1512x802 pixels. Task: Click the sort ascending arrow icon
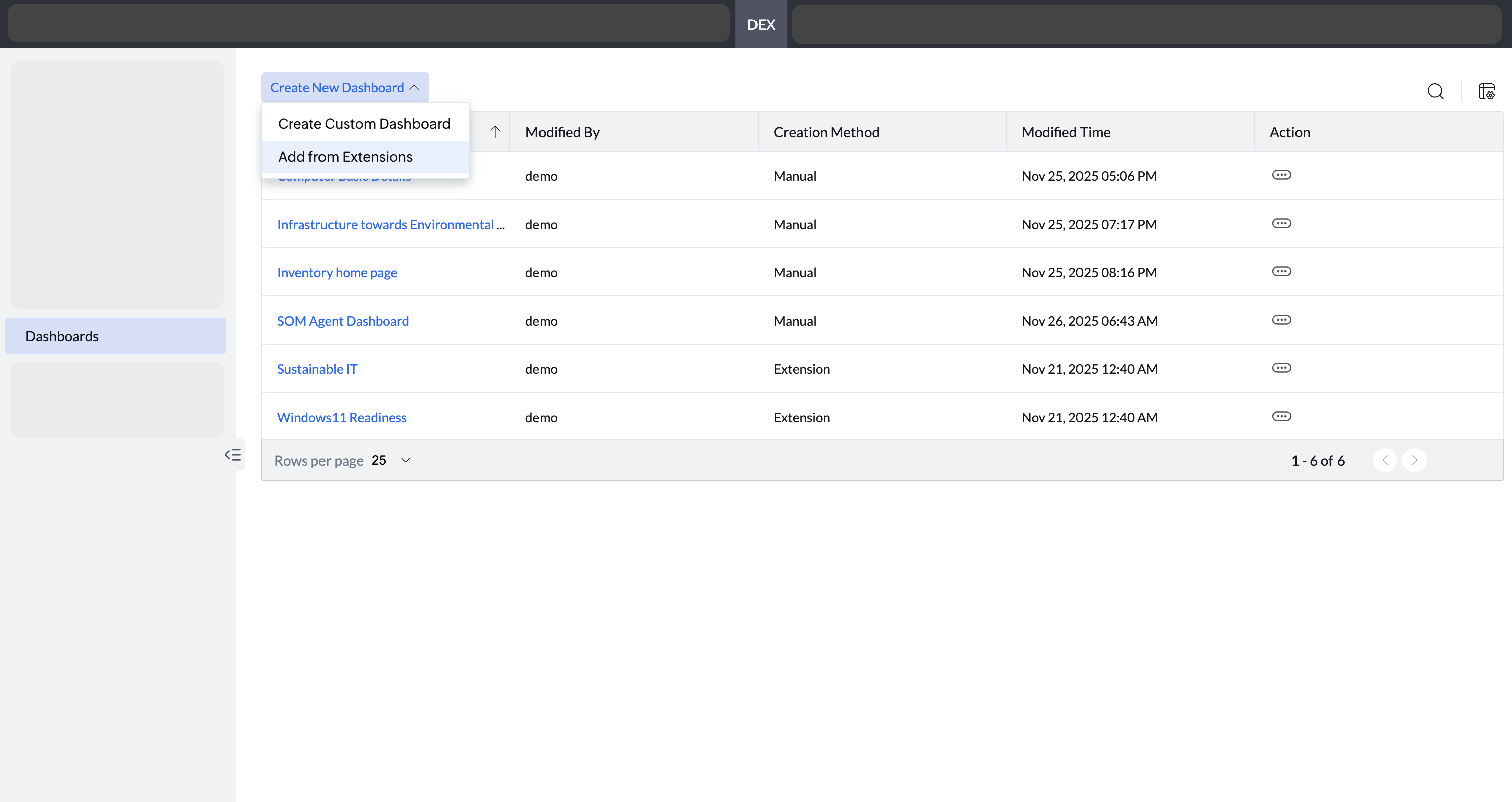click(x=495, y=132)
